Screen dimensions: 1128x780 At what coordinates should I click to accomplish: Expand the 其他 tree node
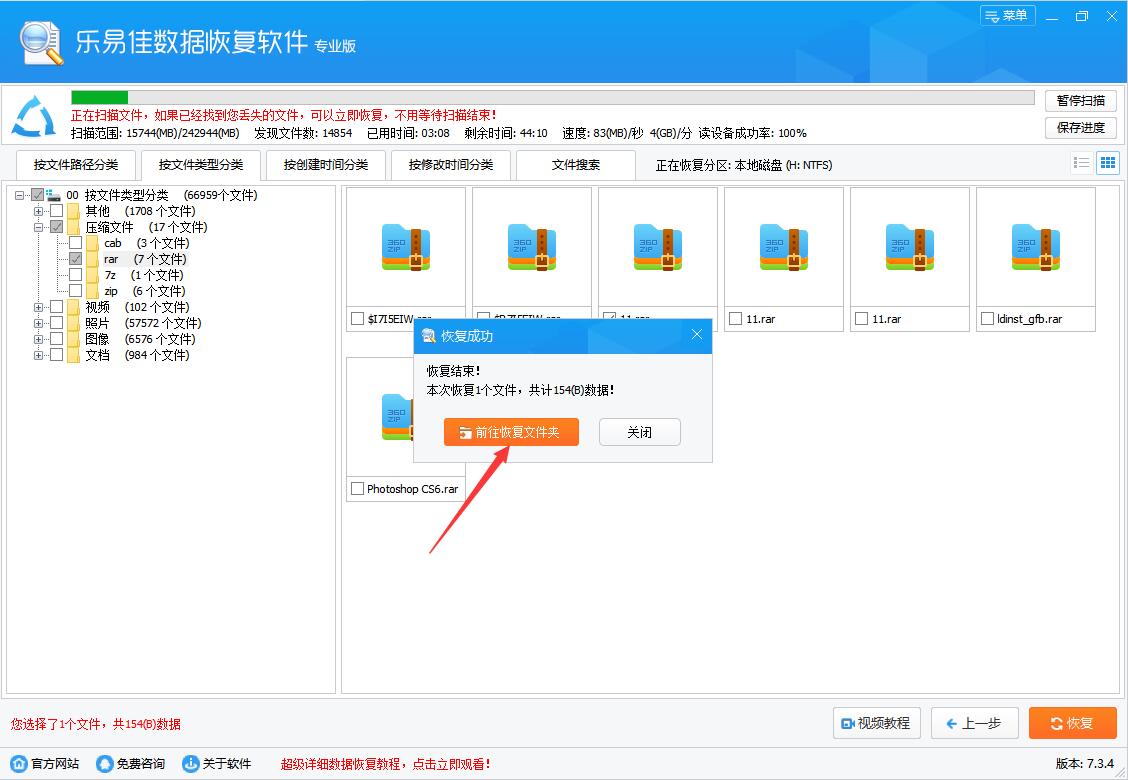coord(38,211)
